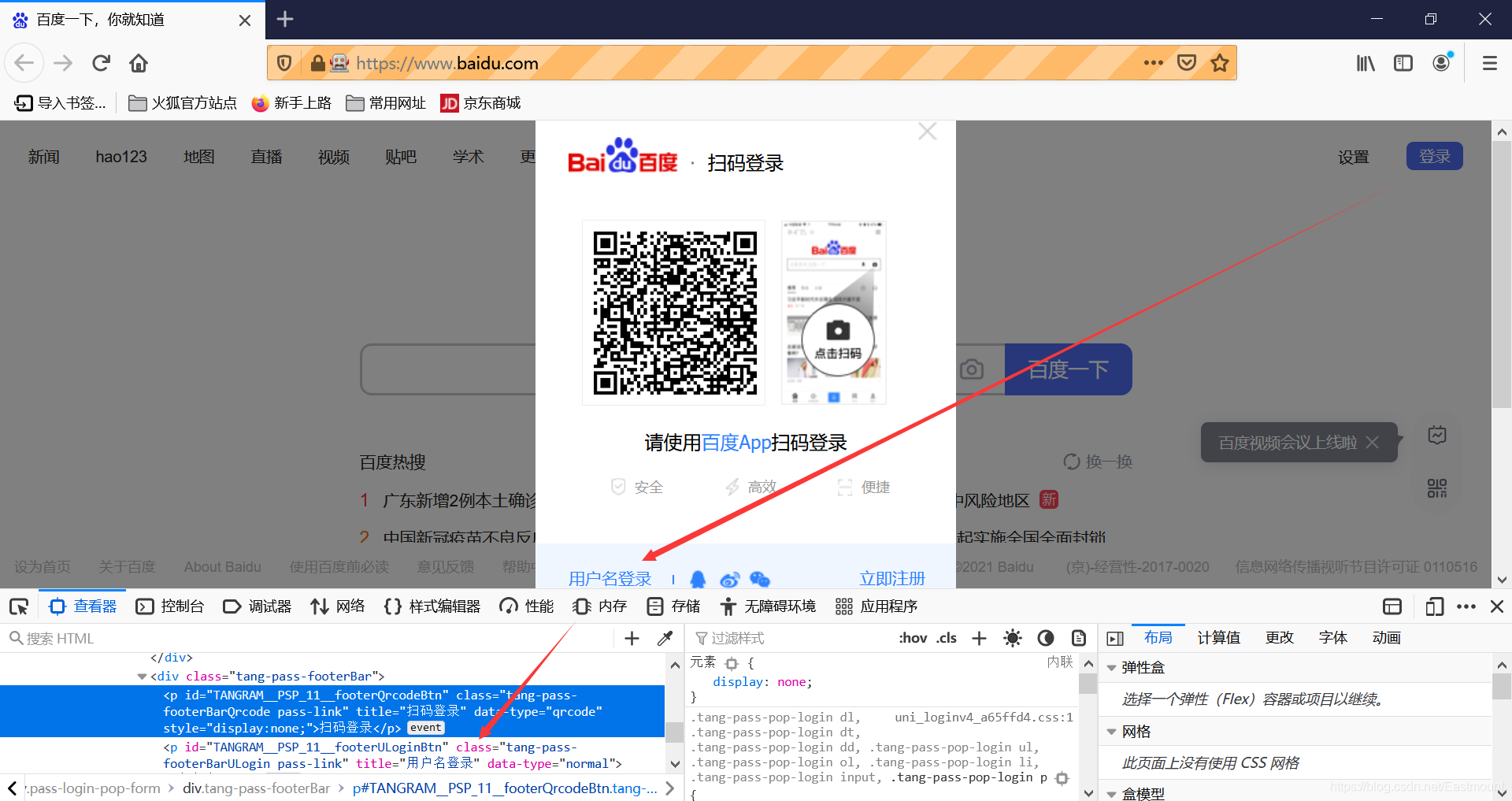Click the 百度App link
Screen dimensions: 1512x801
tap(736, 443)
